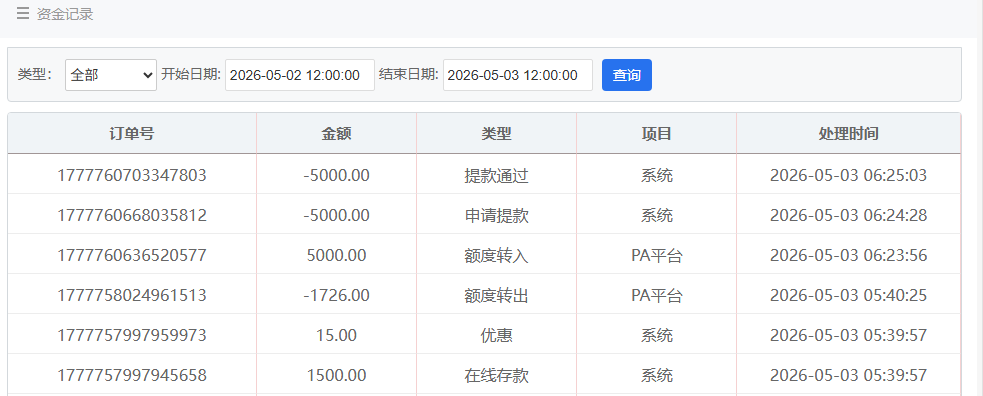Click the 在线存款 type cell
The width and height of the screenshot is (983, 396).
(x=497, y=375)
